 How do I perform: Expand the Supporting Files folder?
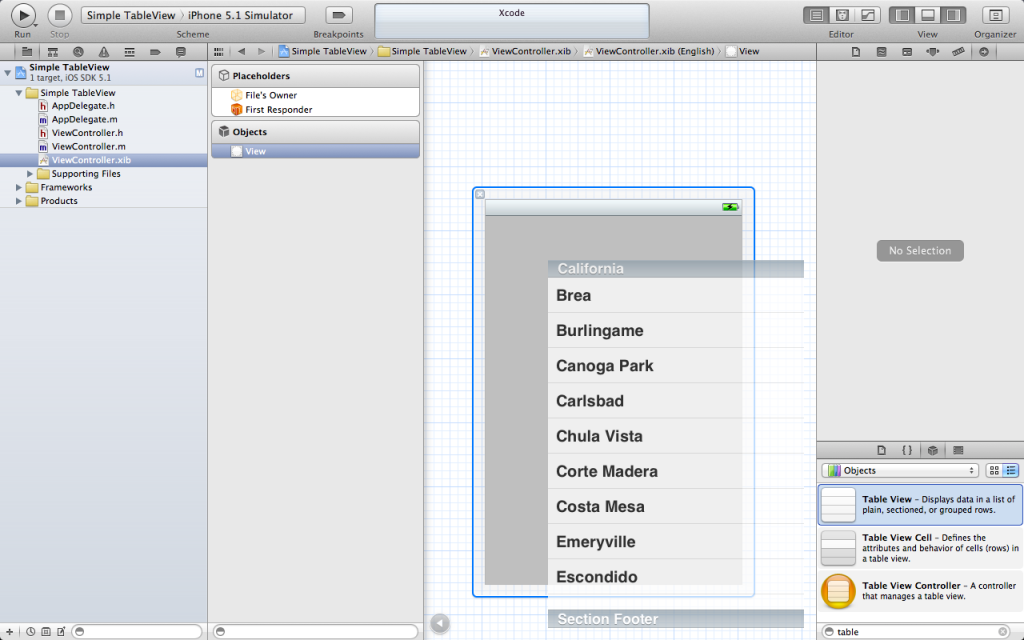30,174
